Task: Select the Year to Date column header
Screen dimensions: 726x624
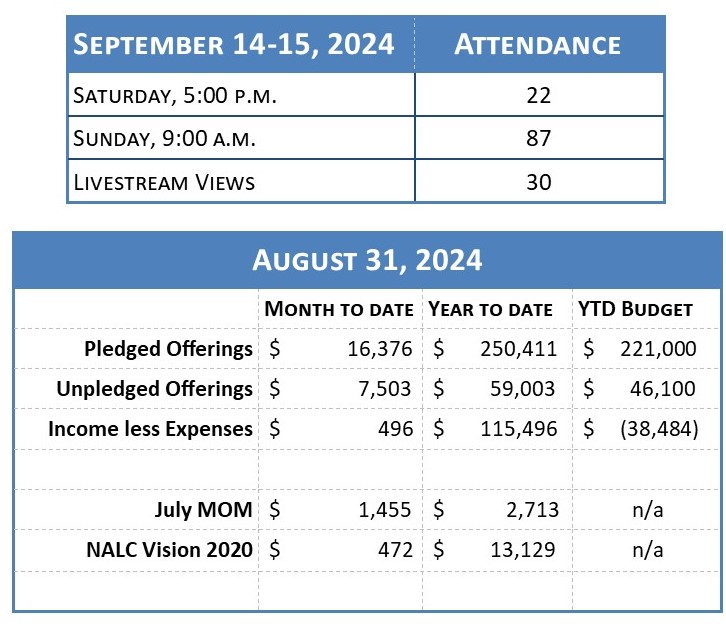Action: [492, 309]
